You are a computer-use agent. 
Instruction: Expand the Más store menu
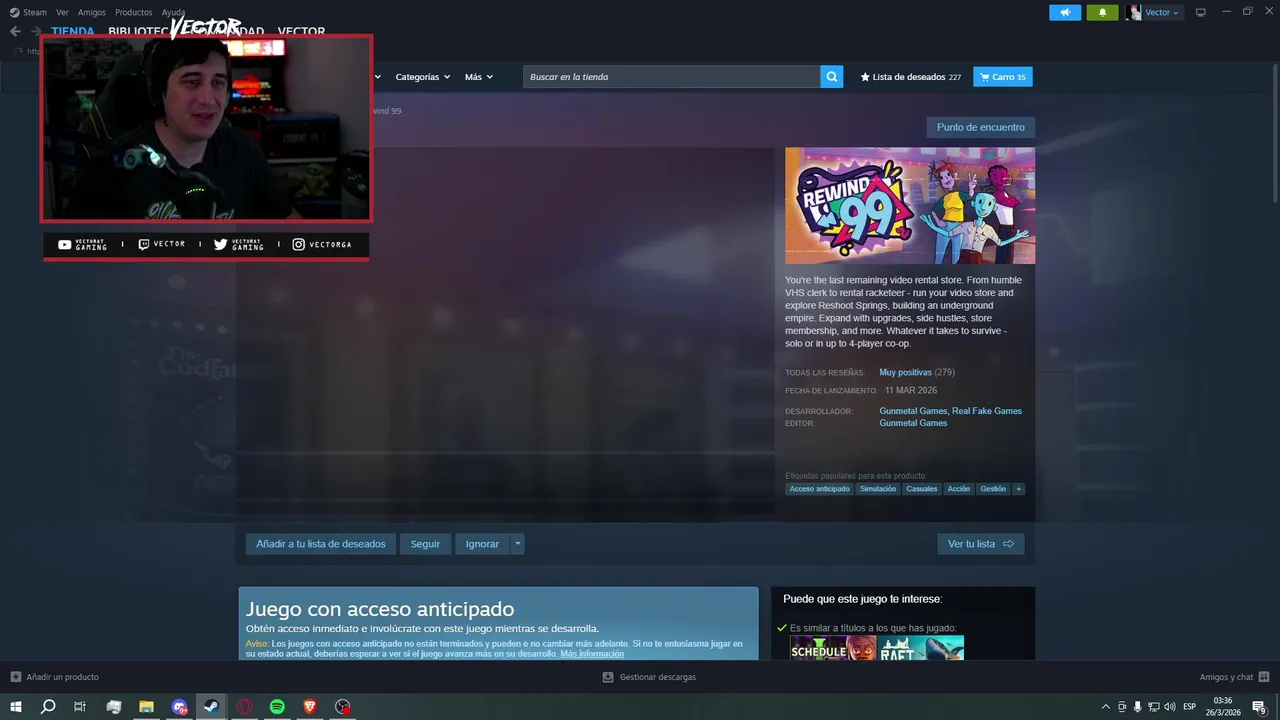[x=479, y=77]
